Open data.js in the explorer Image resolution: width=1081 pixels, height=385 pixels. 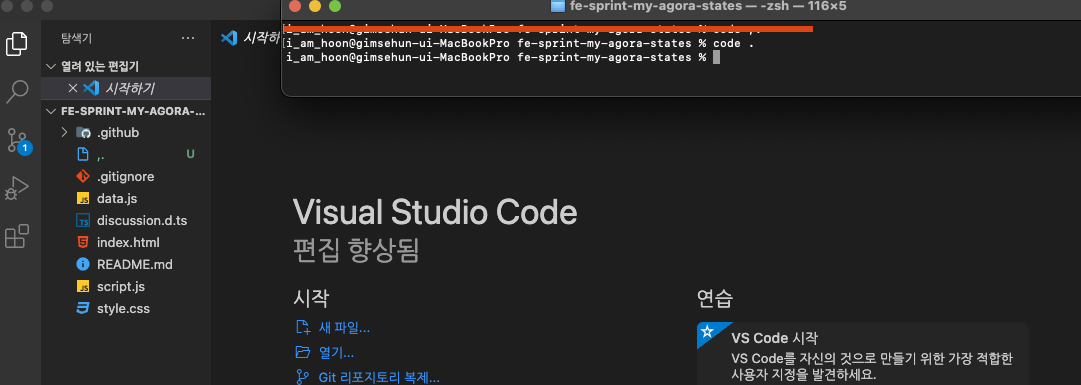(126, 199)
